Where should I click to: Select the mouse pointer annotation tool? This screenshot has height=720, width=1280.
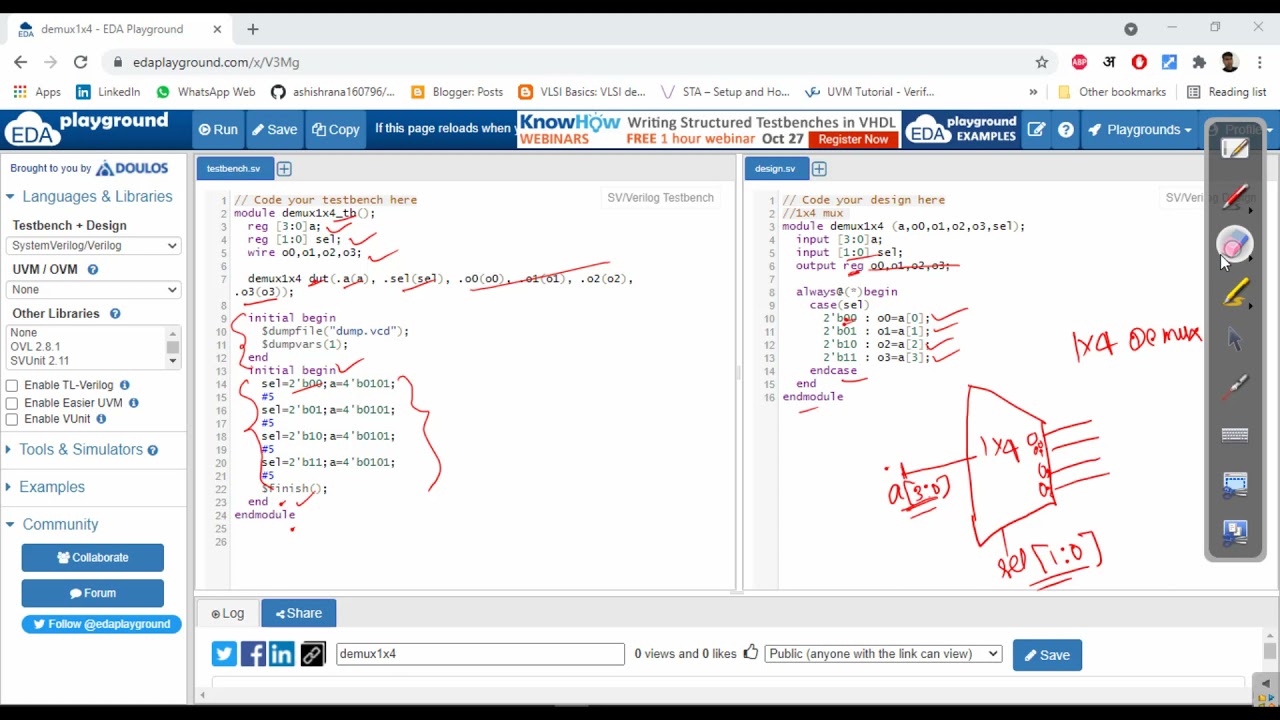point(1235,340)
